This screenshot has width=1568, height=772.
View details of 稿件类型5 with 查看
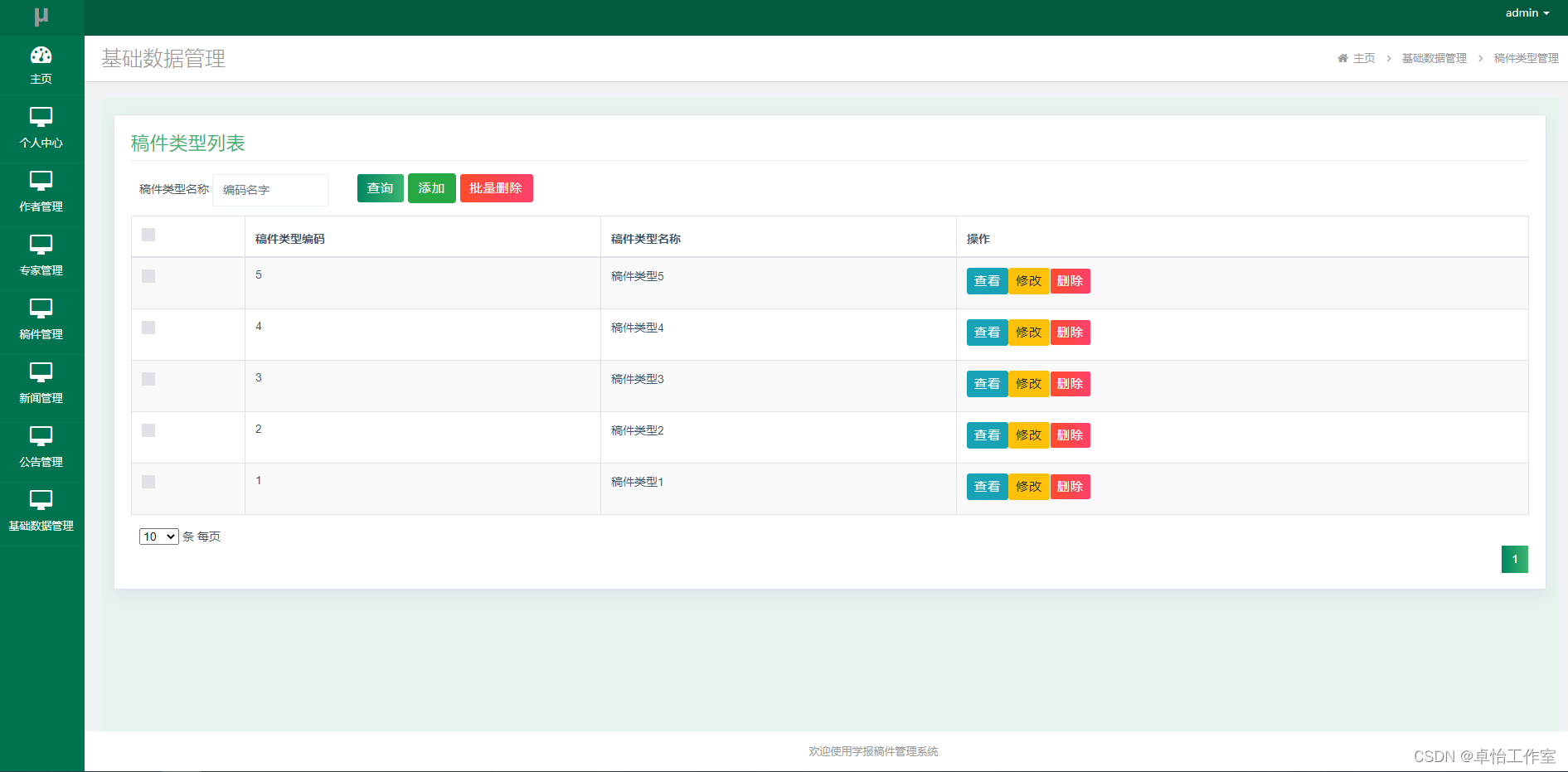[988, 281]
